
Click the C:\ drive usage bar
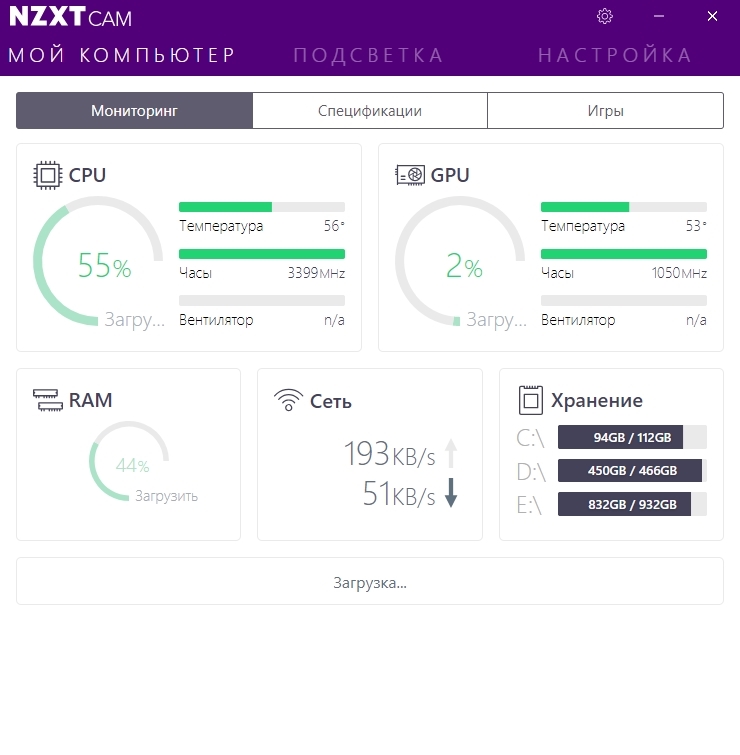(x=631, y=437)
